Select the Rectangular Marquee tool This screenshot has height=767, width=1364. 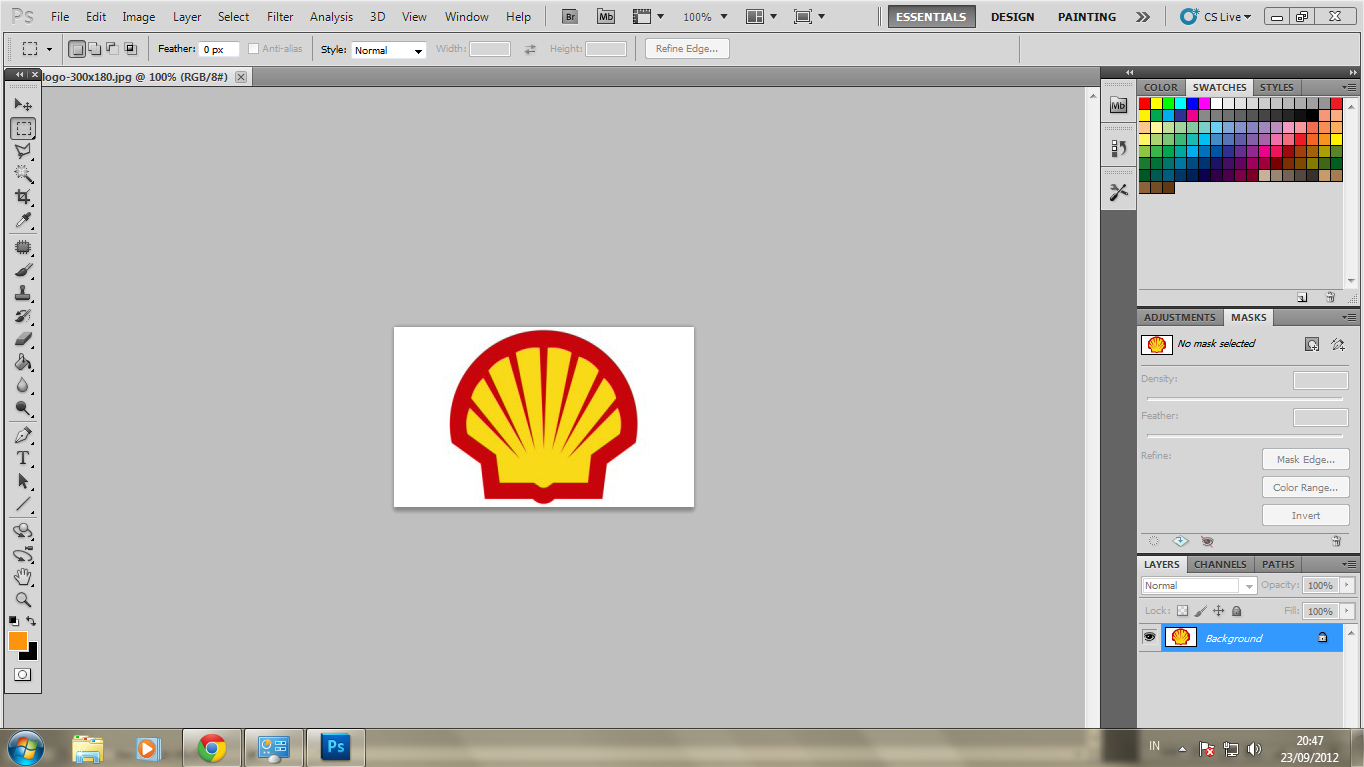pyautogui.click(x=23, y=128)
